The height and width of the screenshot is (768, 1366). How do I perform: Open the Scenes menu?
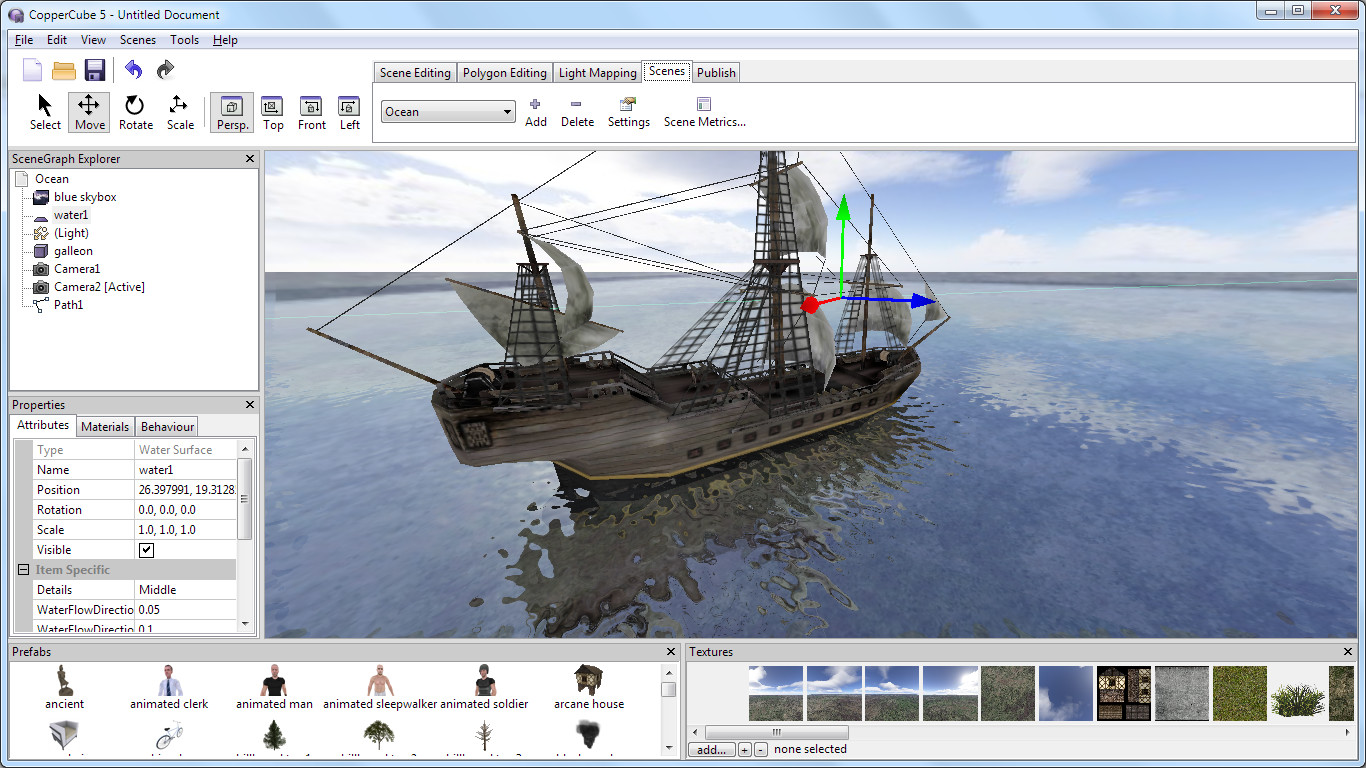pyautogui.click(x=137, y=40)
